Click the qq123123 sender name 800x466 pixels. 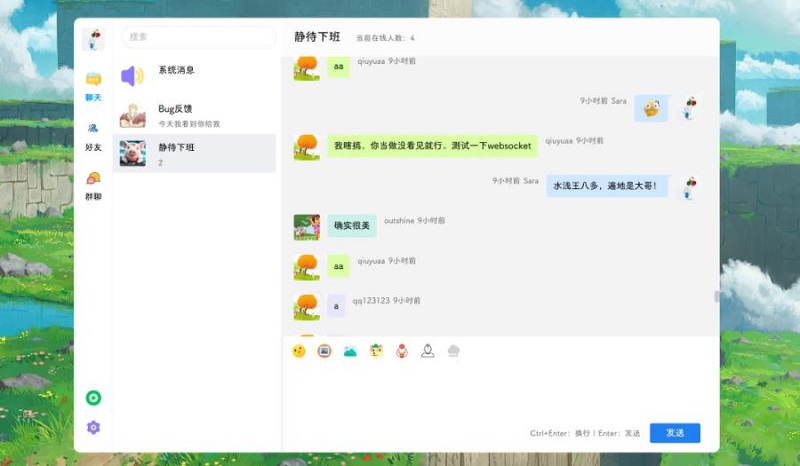click(x=371, y=301)
